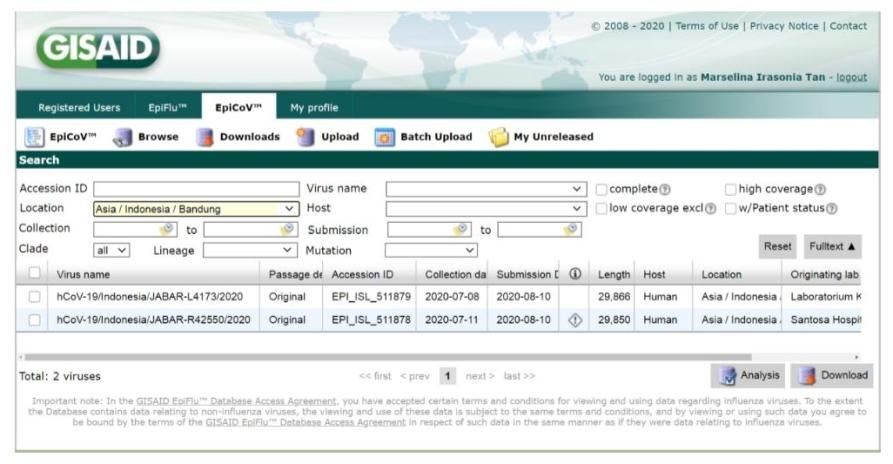Enable the complete checkbox
The height and width of the screenshot is (464, 893).
[x=601, y=189]
